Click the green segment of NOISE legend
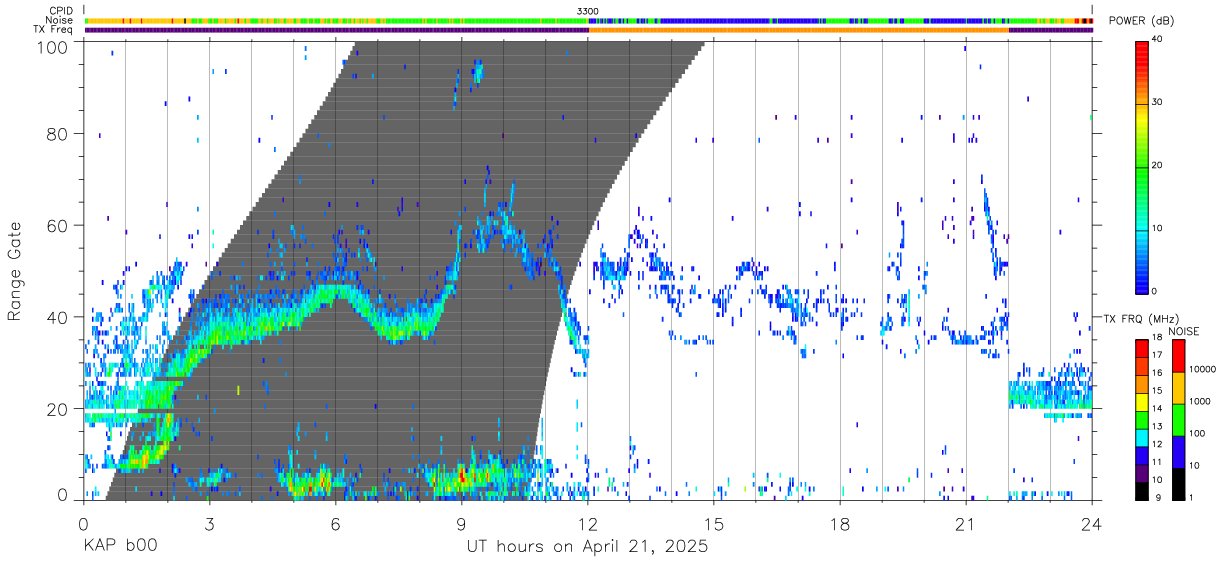 1178,420
